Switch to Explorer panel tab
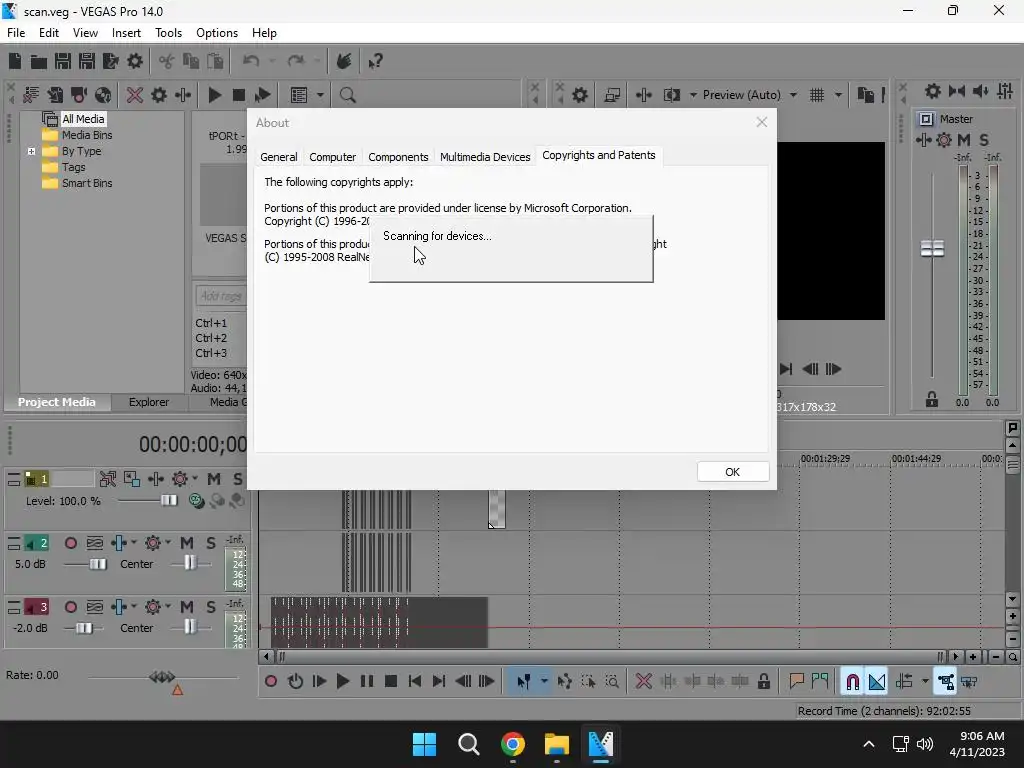The width and height of the screenshot is (1024, 768). tap(149, 402)
